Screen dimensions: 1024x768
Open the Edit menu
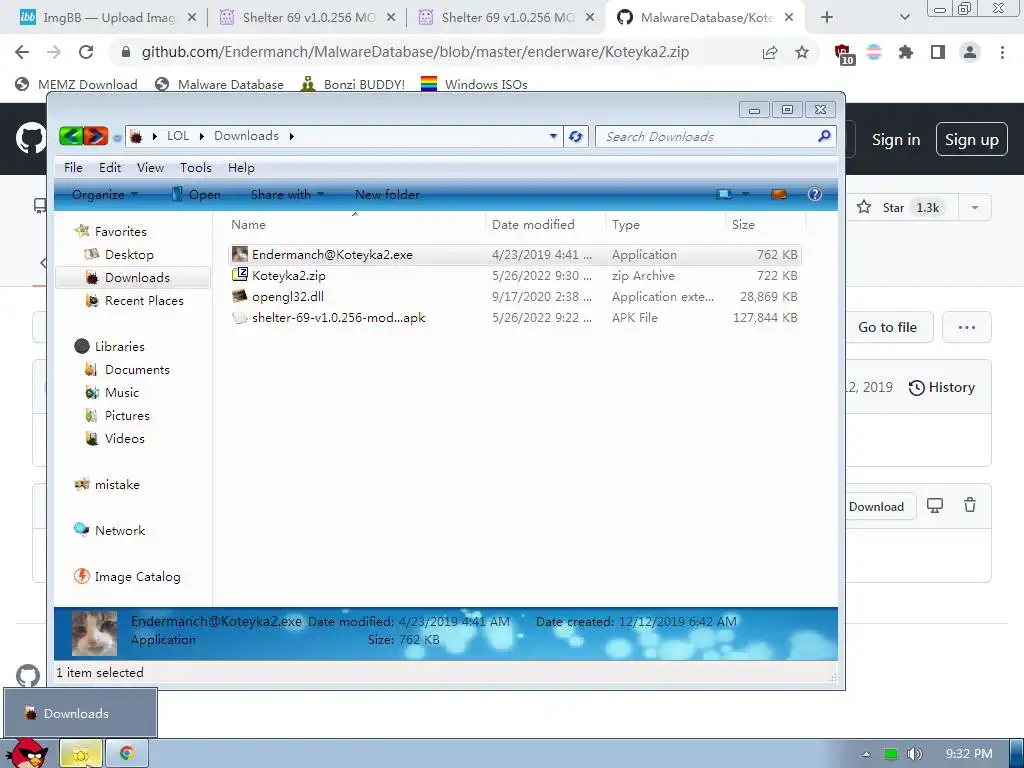pyautogui.click(x=110, y=168)
